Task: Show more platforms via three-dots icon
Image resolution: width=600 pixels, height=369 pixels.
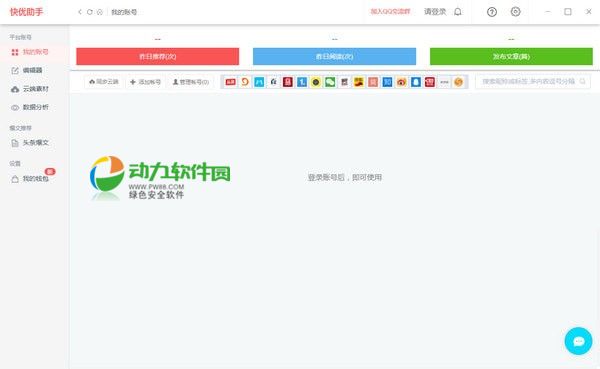Action: point(444,82)
